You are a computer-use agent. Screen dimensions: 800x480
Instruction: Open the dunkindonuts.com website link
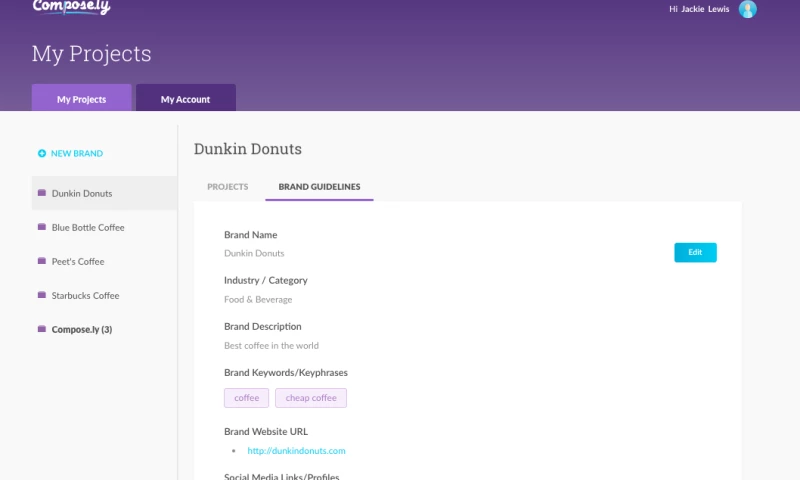(296, 451)
